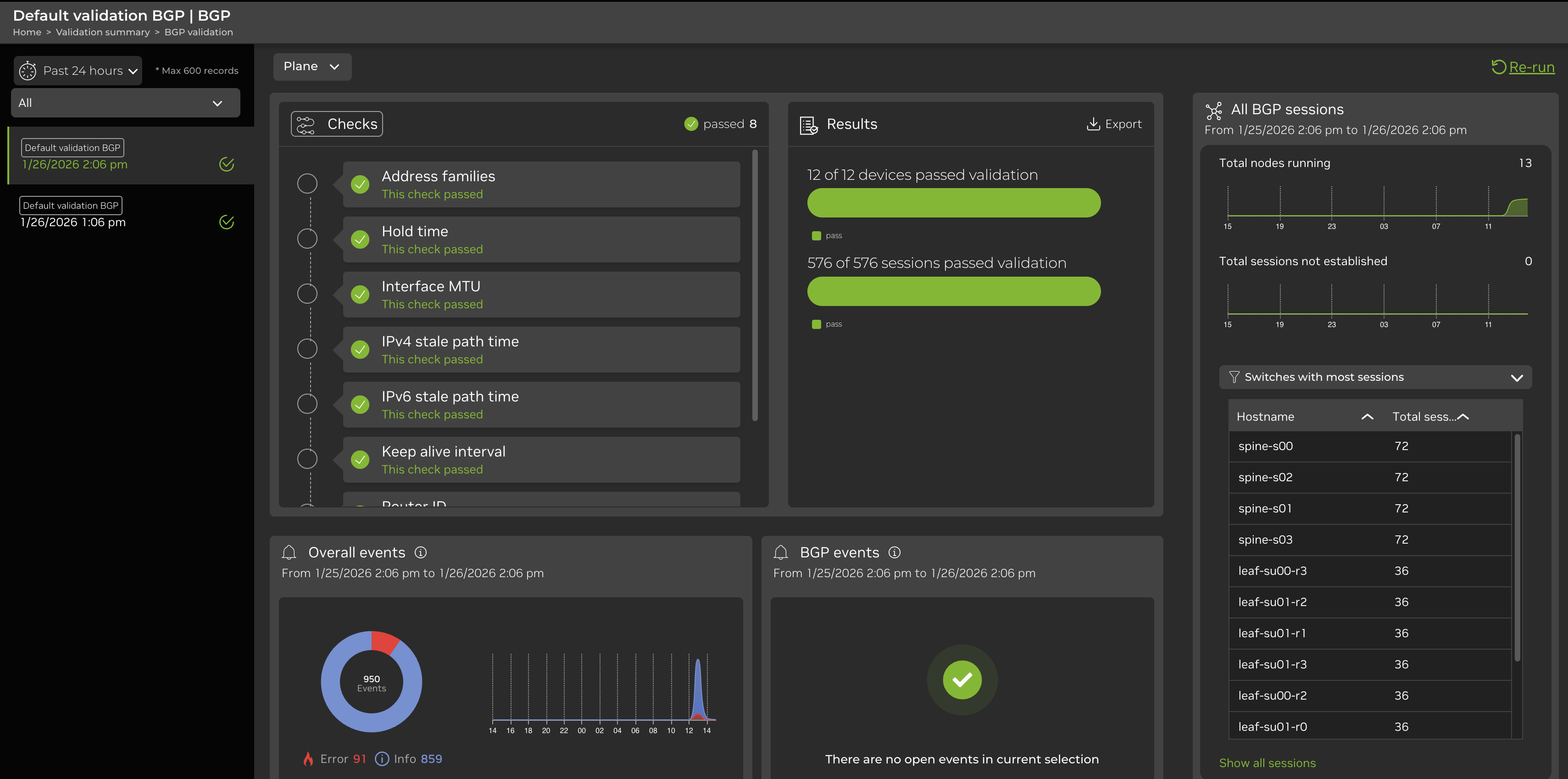Click the Results report icon
Screen dimensions: 1568x779
pyautogui.click(x=808, y=125)
